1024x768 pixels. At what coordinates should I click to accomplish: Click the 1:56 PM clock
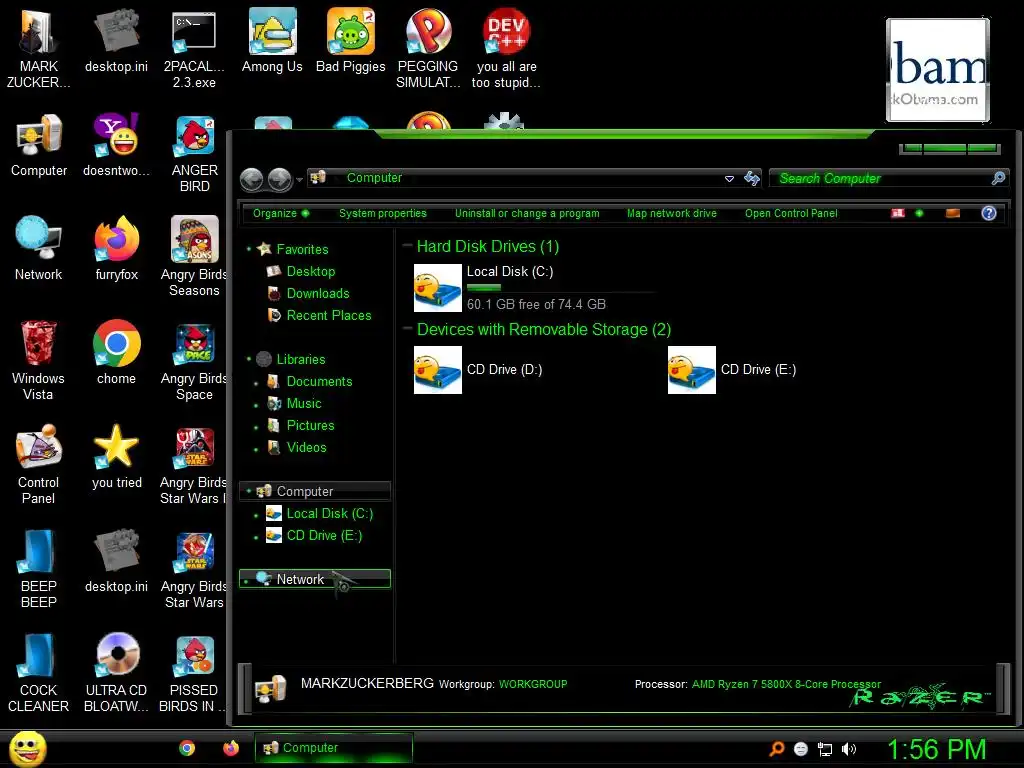936,749
